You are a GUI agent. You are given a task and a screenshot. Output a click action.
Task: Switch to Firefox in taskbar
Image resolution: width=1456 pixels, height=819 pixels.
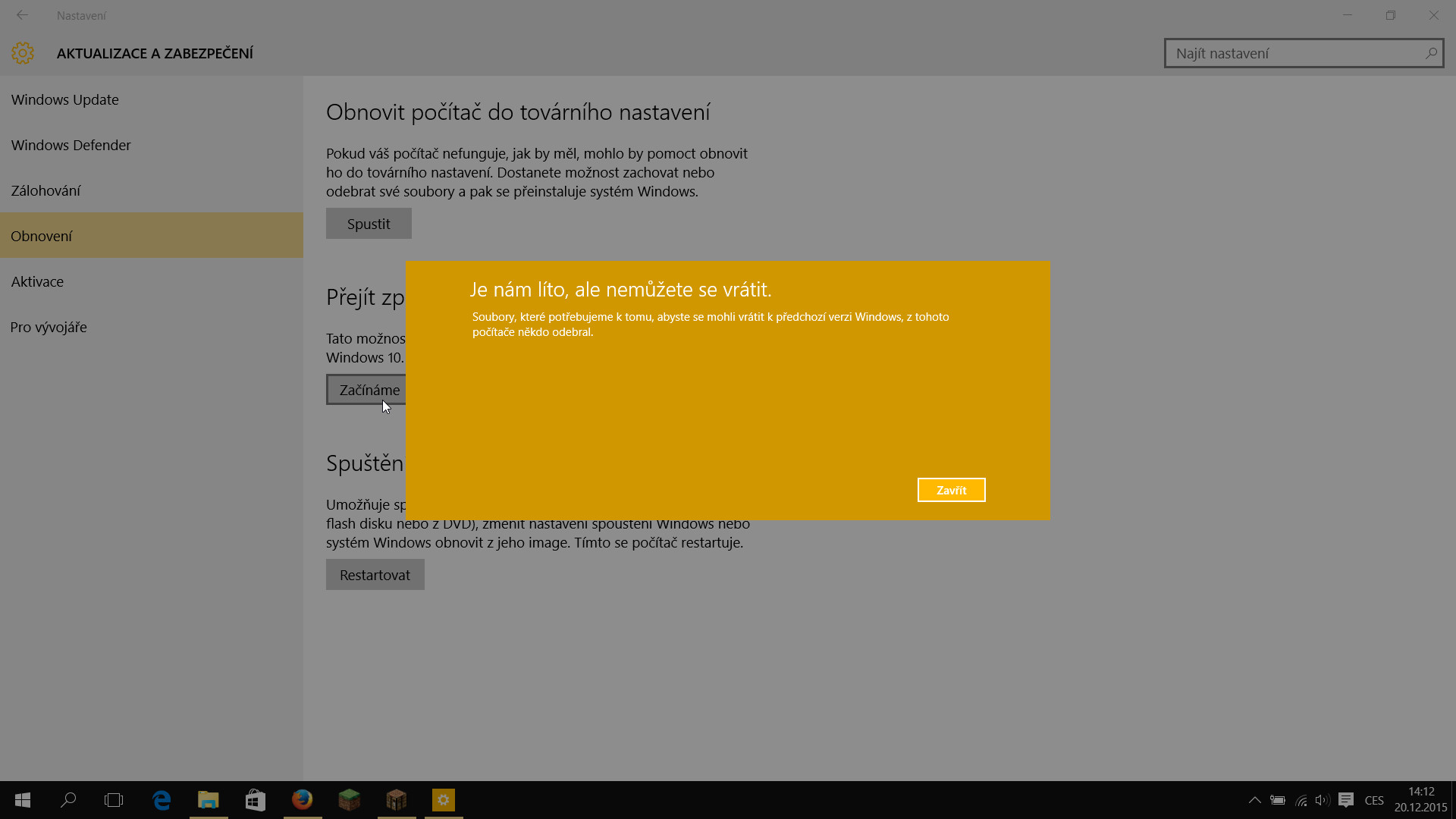(x=303, y=800)
